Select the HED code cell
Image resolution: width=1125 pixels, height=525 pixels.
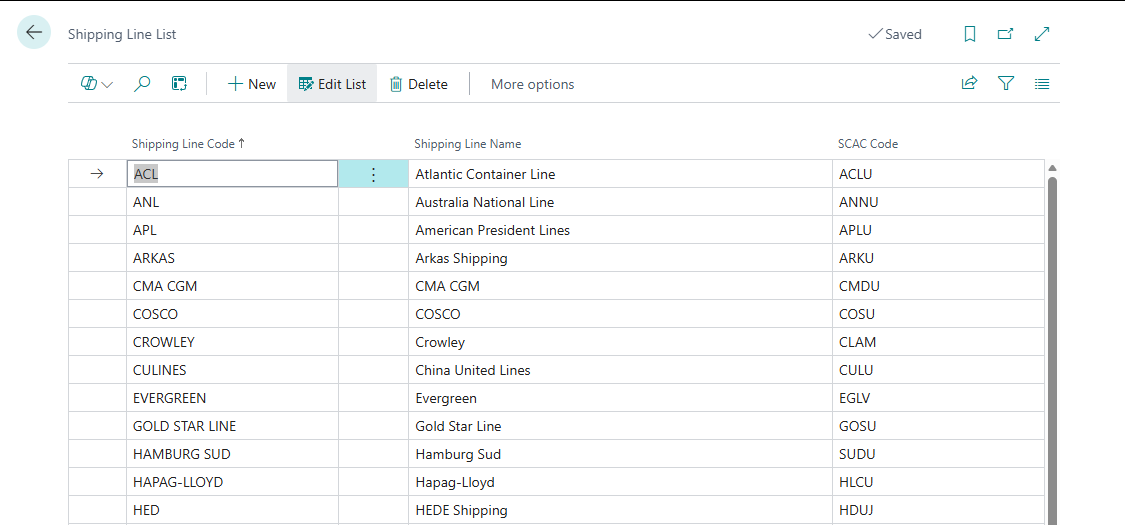tap(232, 510)
